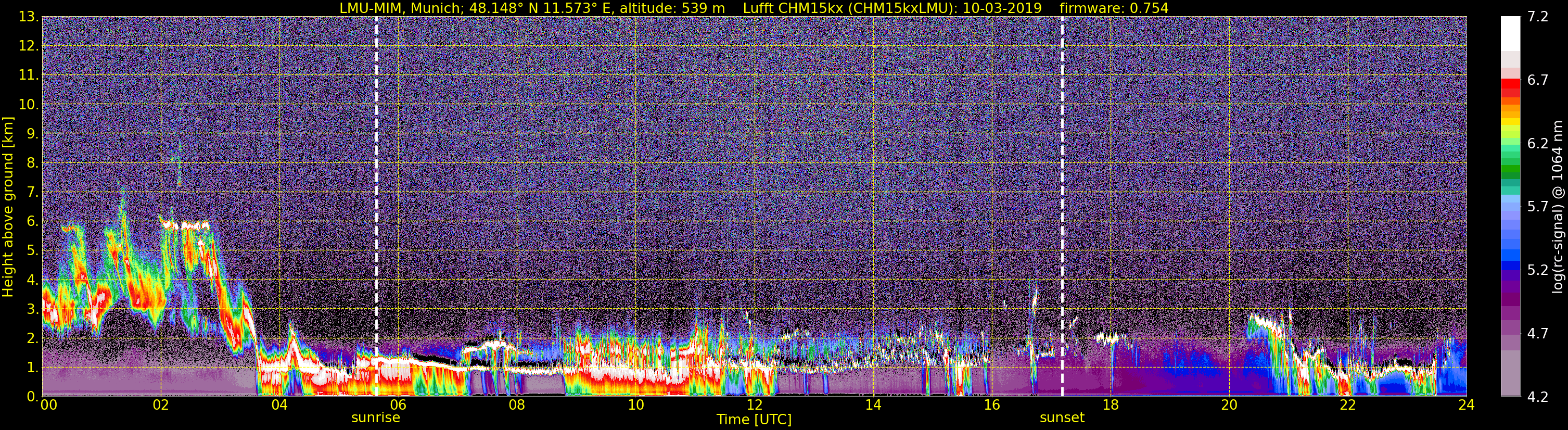Viewport: 1568px width, 430px height.
Task: Click the time axis tick "18"
Action: click(x=1110, y=405)
